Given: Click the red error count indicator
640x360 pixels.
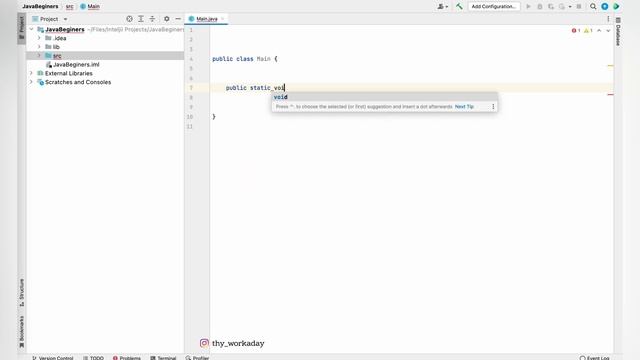Looking at the screenshot, I should tap(576, 31).
